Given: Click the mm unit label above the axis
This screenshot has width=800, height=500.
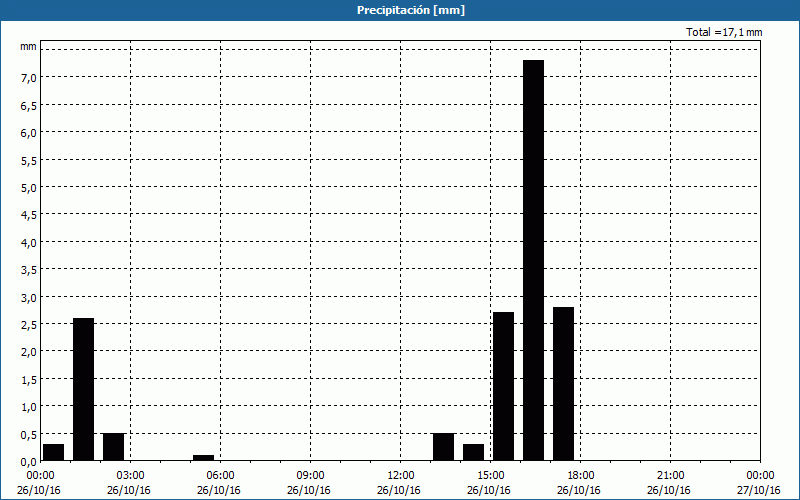Looking at the screenshot, I should [x=29, y=46].
